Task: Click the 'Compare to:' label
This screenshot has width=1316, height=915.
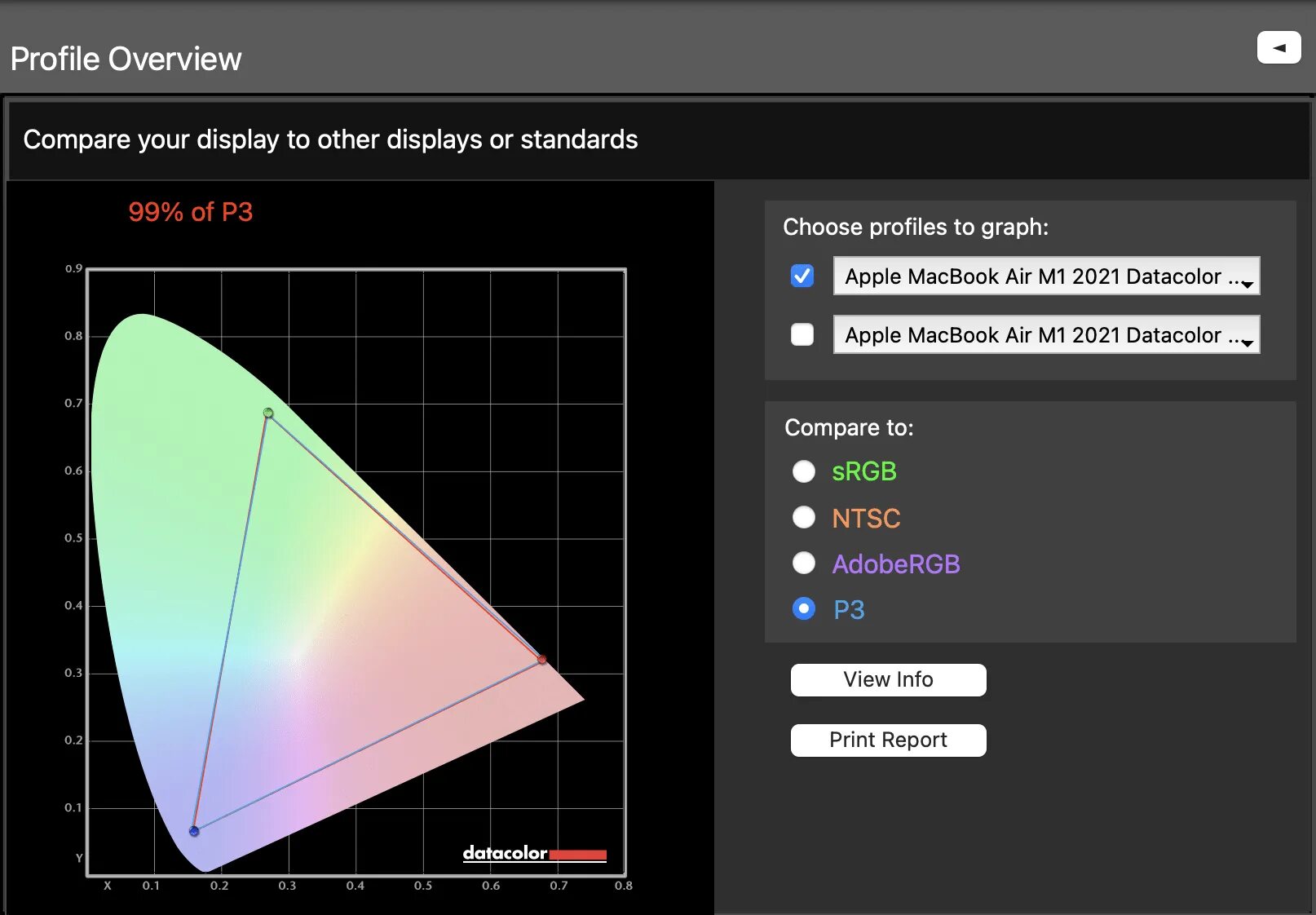Action: (849, 427)
